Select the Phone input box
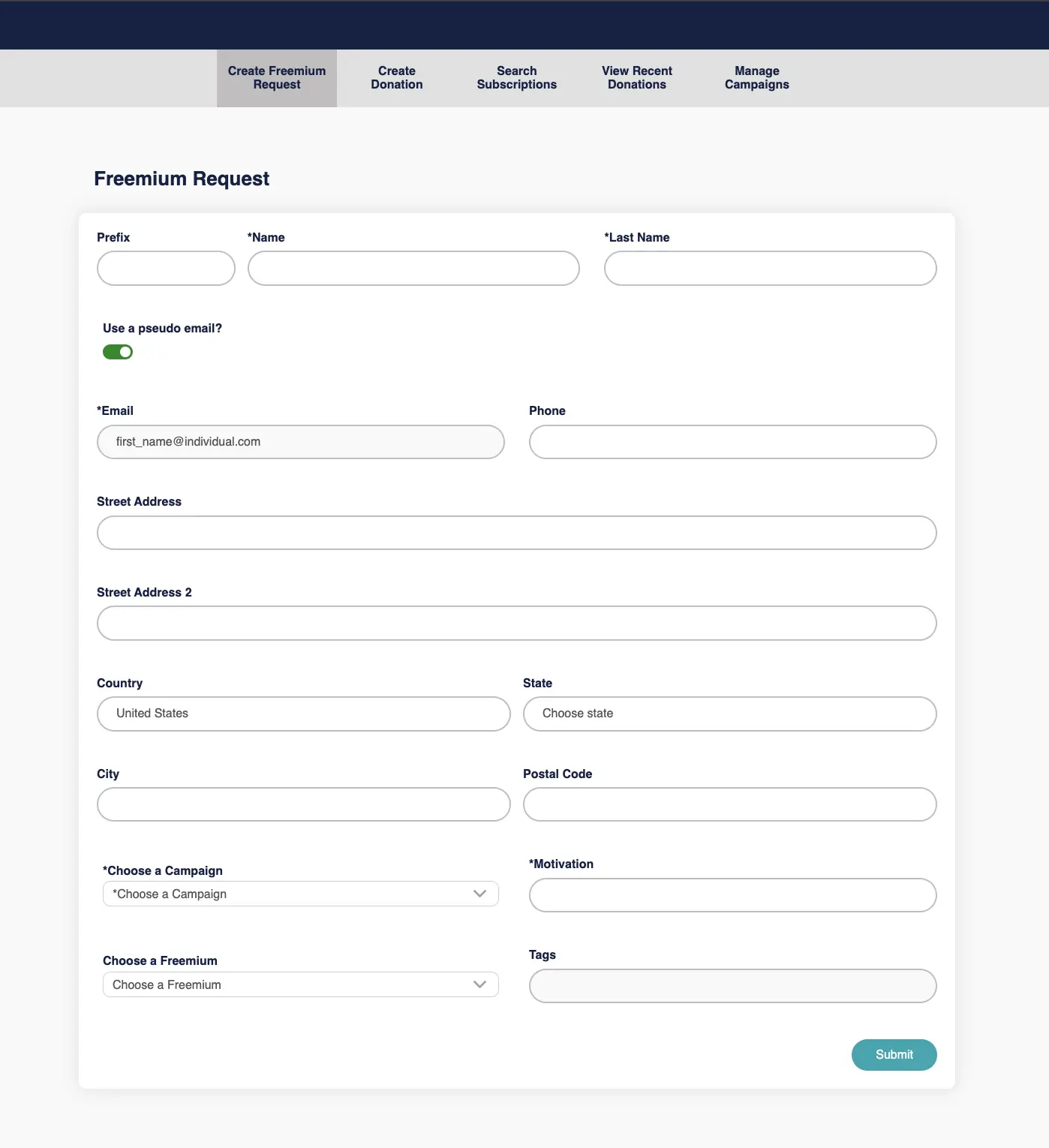Screen dimensions: 1049x1148 pos(732,442)
